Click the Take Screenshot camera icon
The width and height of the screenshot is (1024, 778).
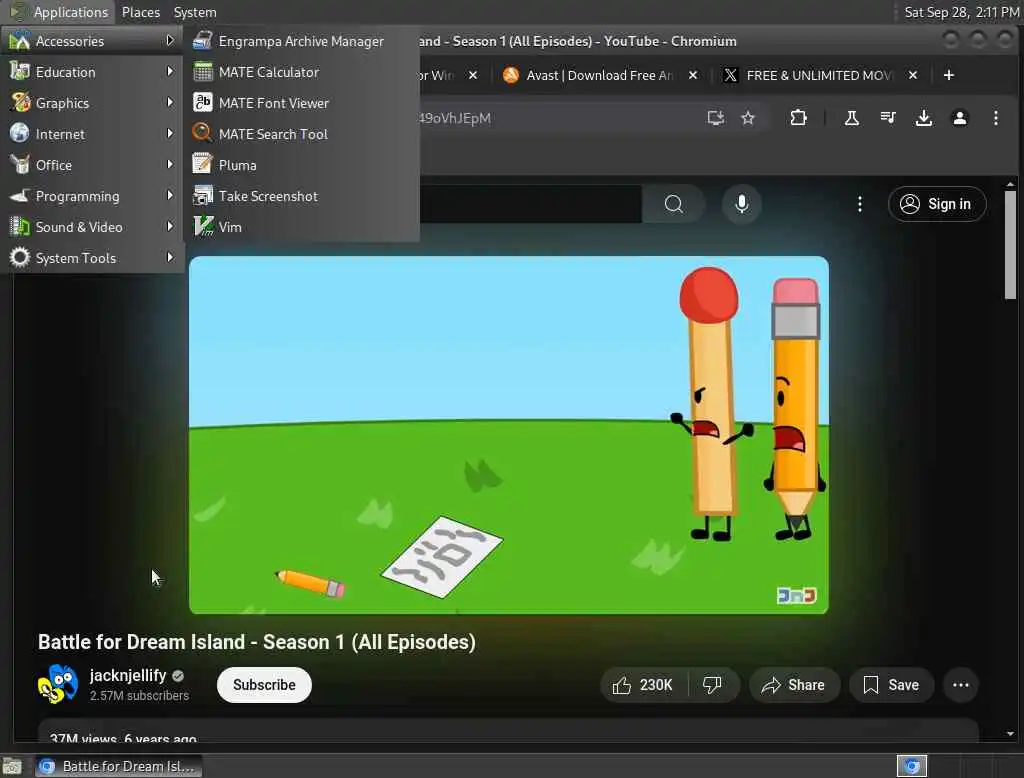tap(202, 195)
